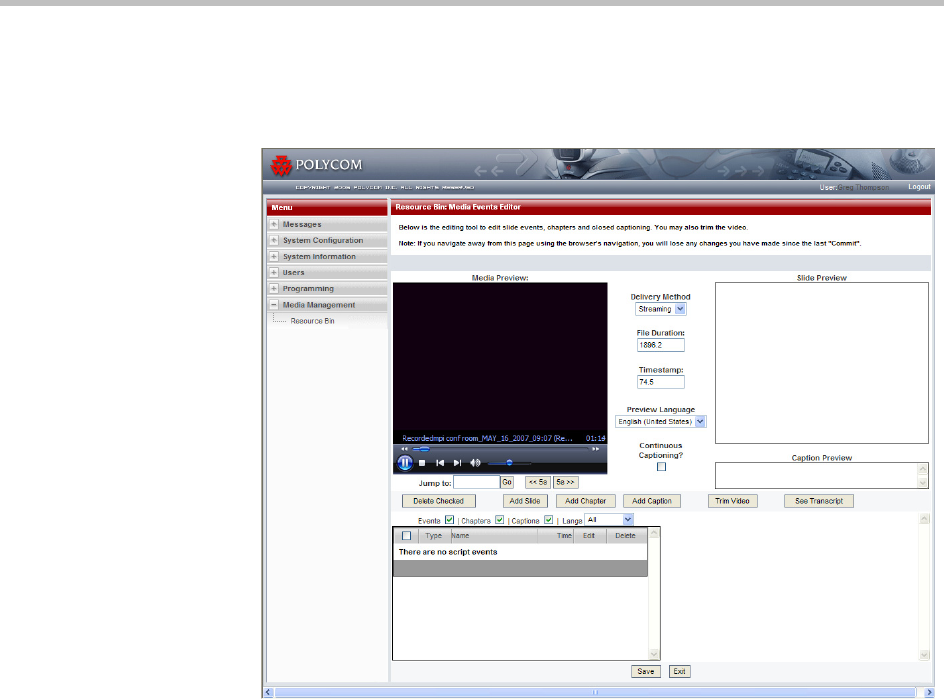Click the Go button next to Jump to
The image size is (944, 699).
507,482
